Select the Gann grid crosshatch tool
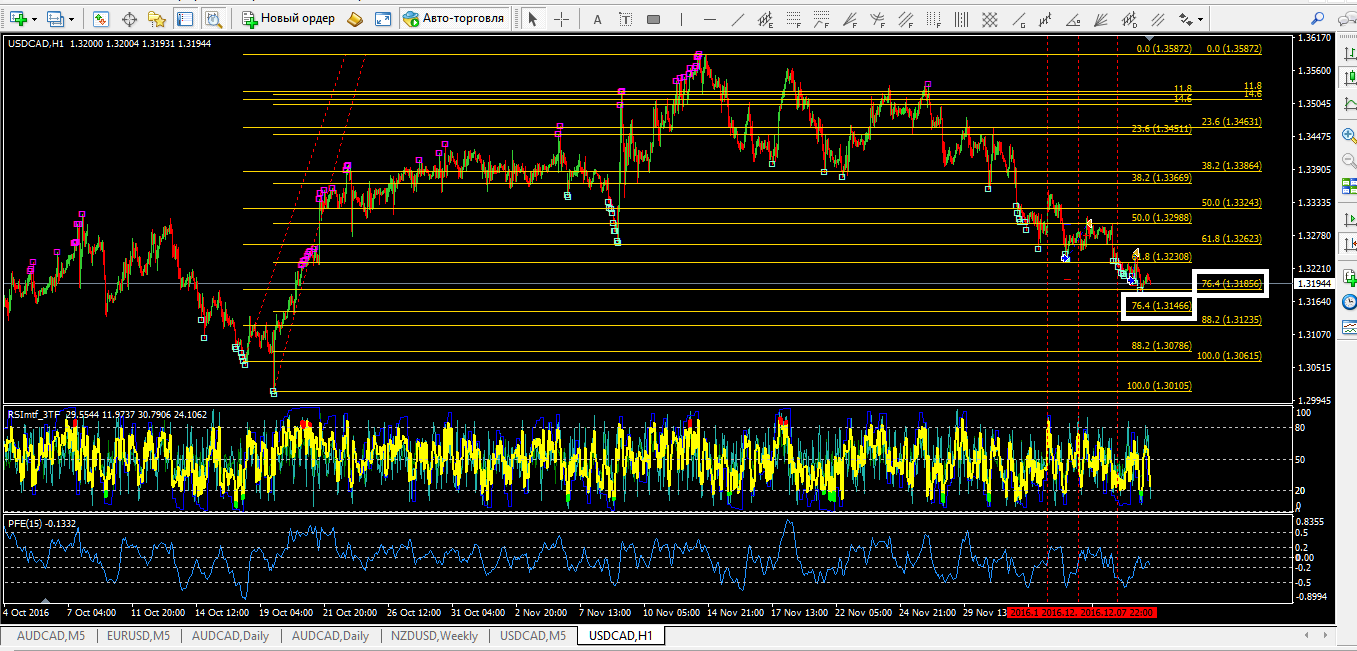 click(x=991, y=19)
